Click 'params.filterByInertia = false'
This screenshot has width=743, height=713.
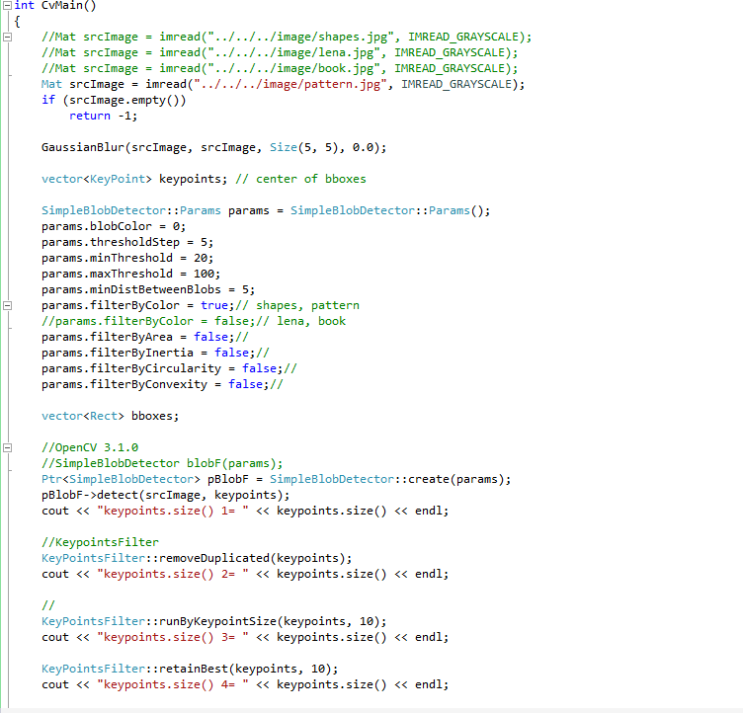click(x=145, y=352)
